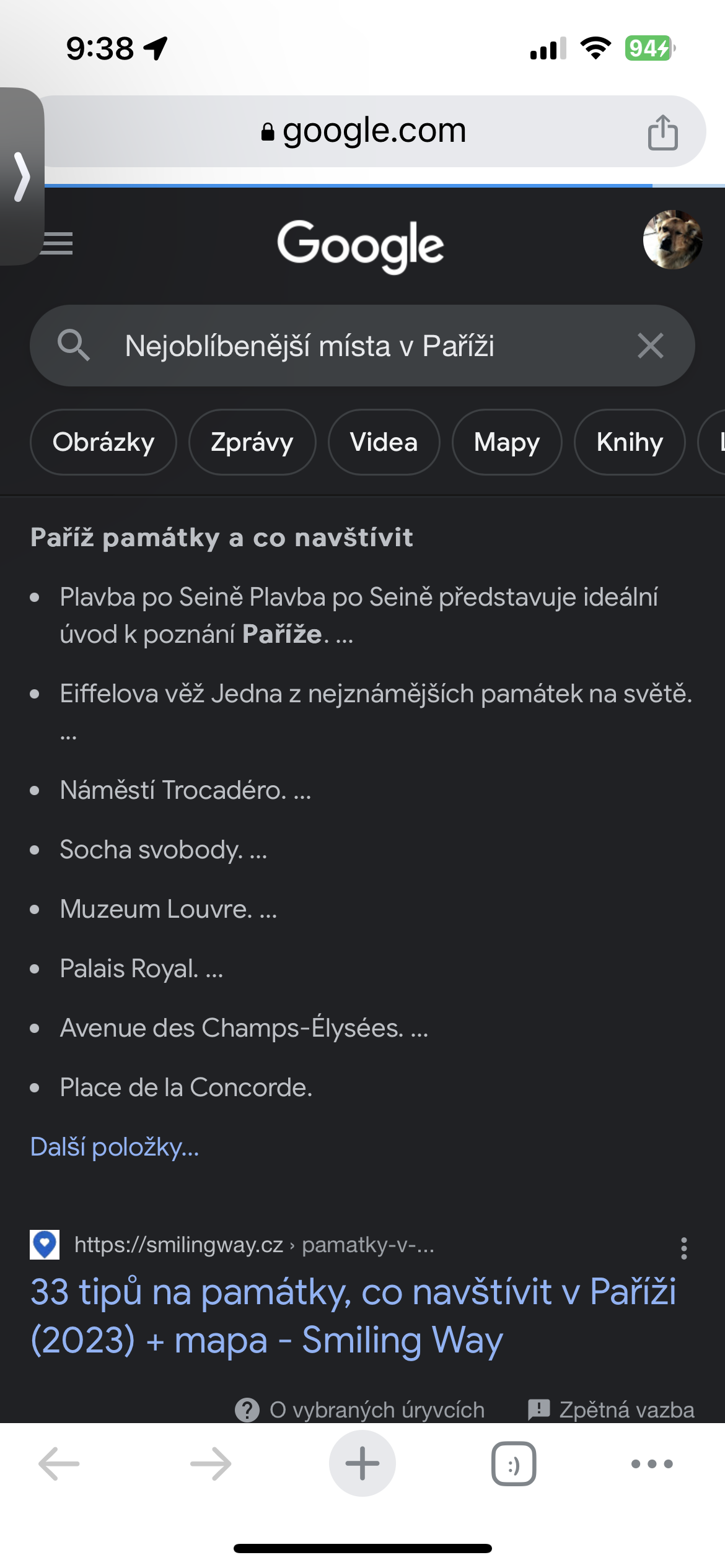Clear the search query with X
Viewport: 725px width, 1568px height.
tap(650, 346)
